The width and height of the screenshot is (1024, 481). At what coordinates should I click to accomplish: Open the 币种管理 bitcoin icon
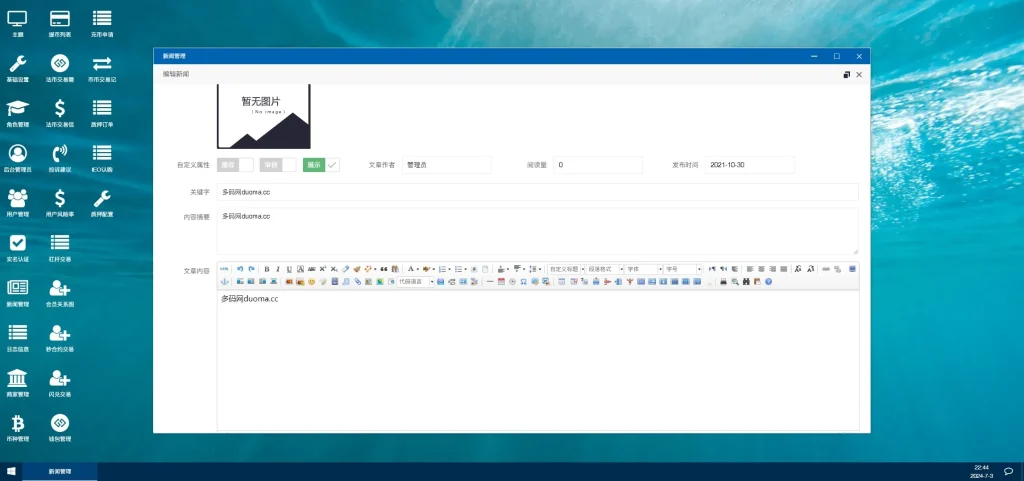[18, 425]
